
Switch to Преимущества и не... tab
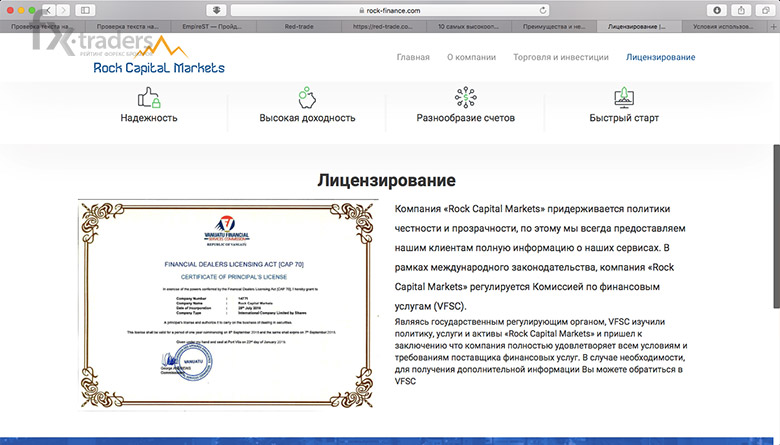tap(554, 26)
